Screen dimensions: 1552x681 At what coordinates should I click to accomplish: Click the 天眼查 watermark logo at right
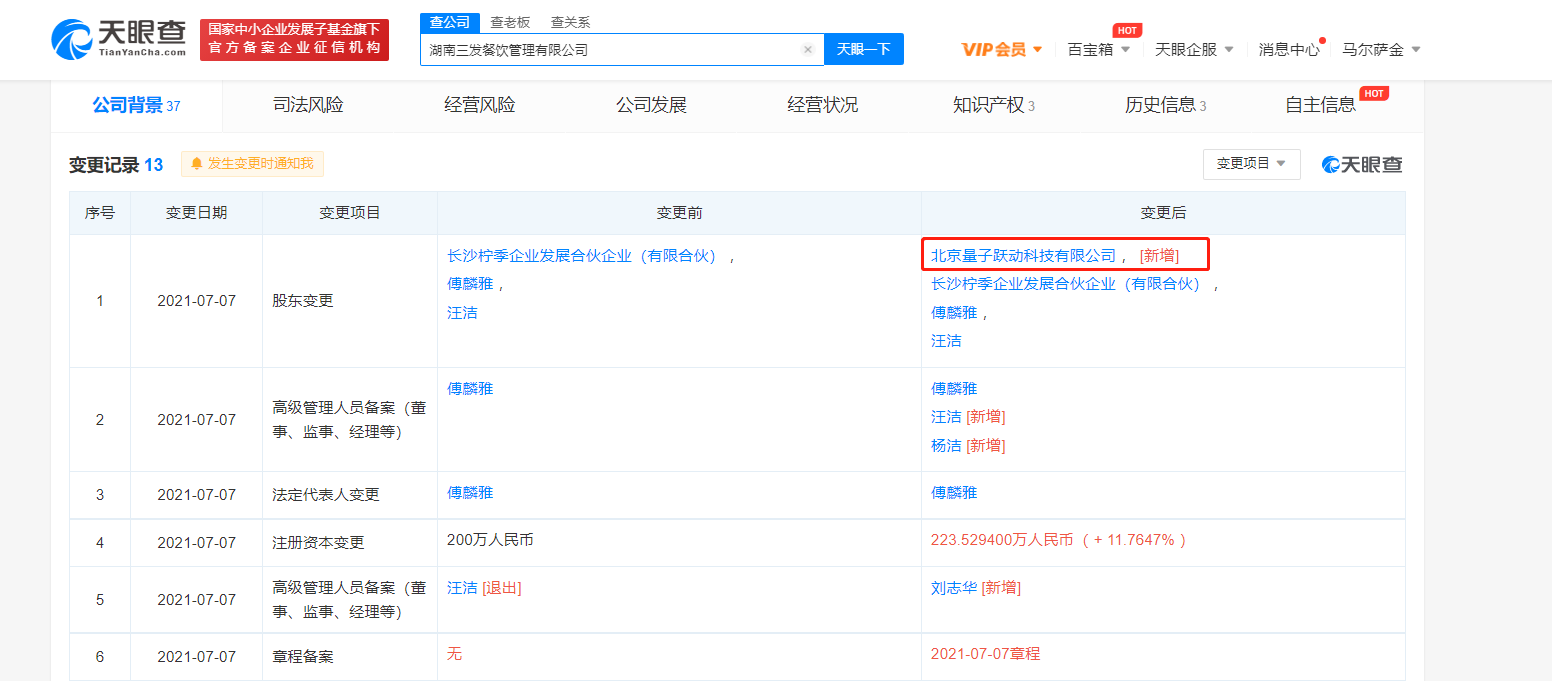click(1362, 165)
